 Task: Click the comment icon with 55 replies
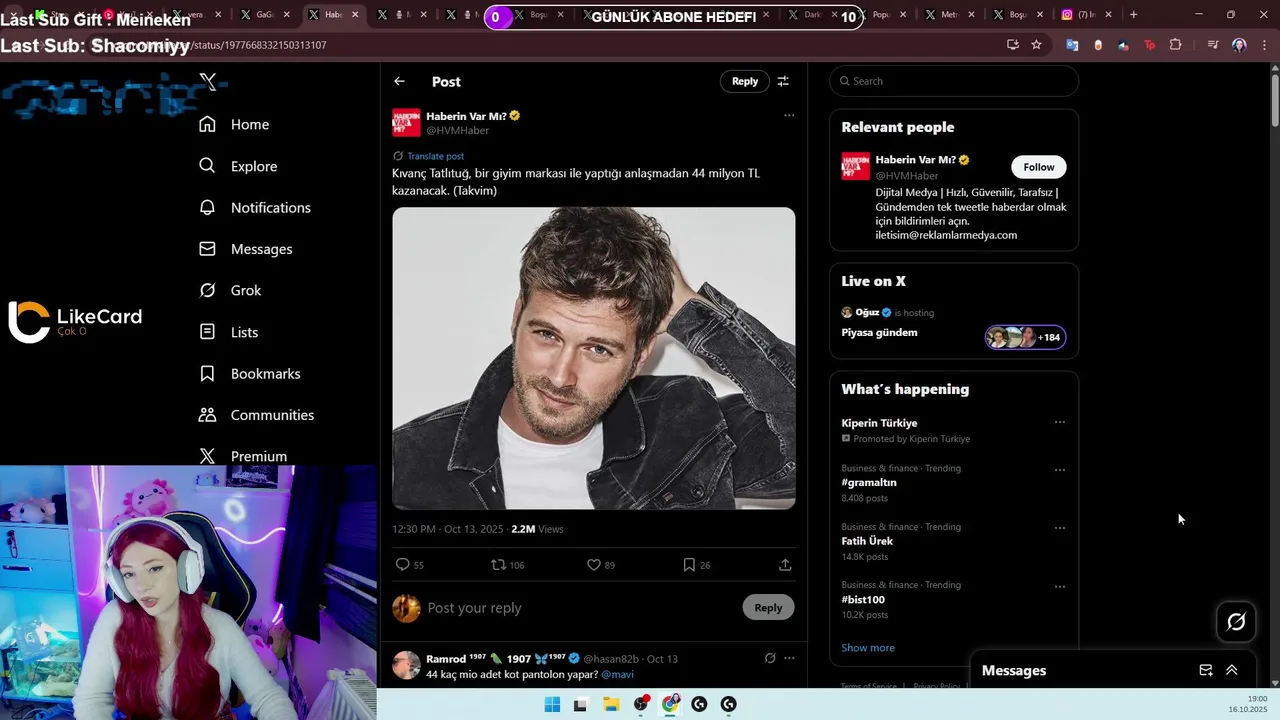click(x=403, y=565)
